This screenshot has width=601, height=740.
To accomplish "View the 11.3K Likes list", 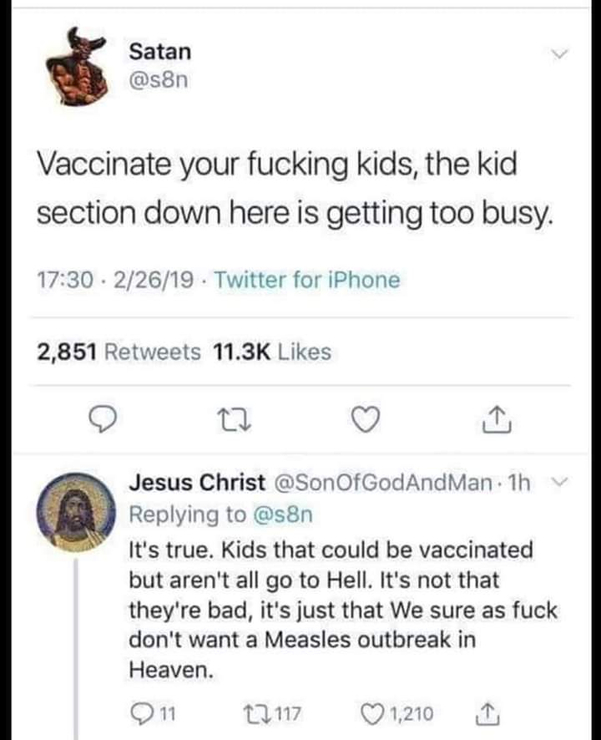I will tap(272, 352).
